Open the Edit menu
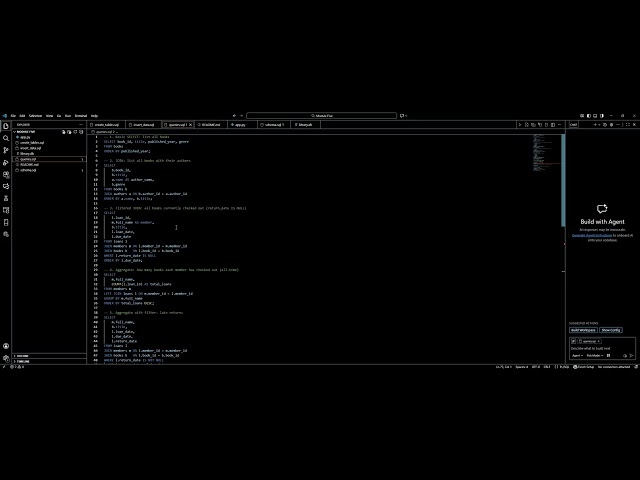Viewport: 640px width, 480px height. point(22,116)
